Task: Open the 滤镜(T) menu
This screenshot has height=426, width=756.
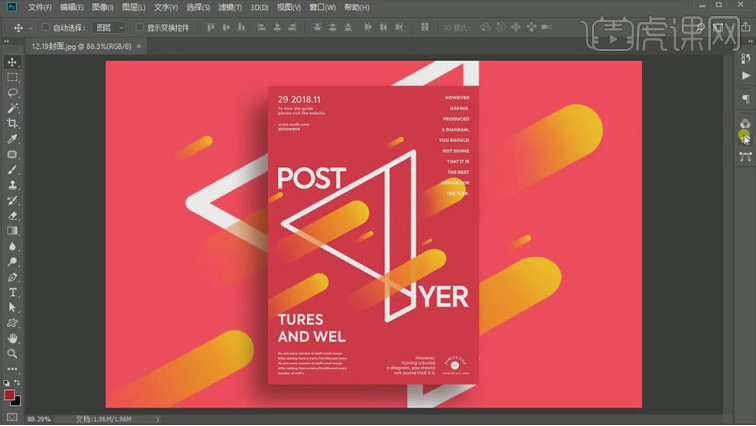Action: pyautogui.click(x=230, y=8)
